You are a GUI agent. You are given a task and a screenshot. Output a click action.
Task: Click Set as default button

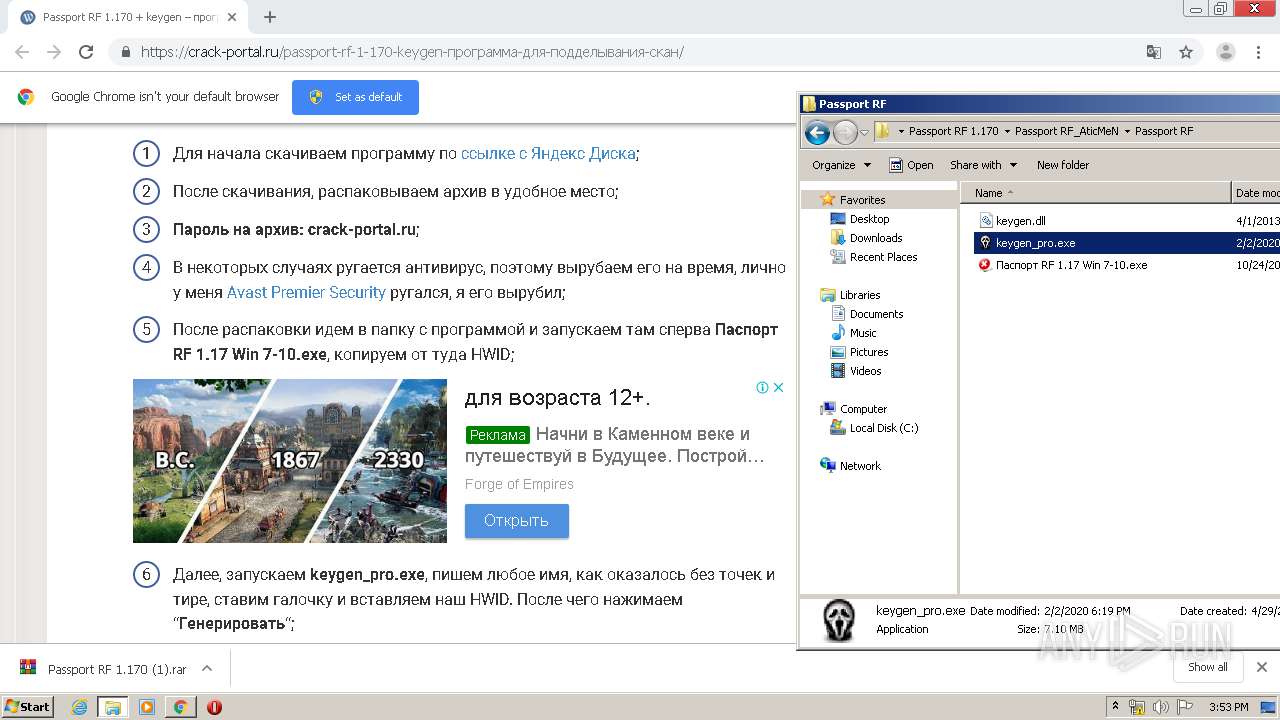coord(355,97)
